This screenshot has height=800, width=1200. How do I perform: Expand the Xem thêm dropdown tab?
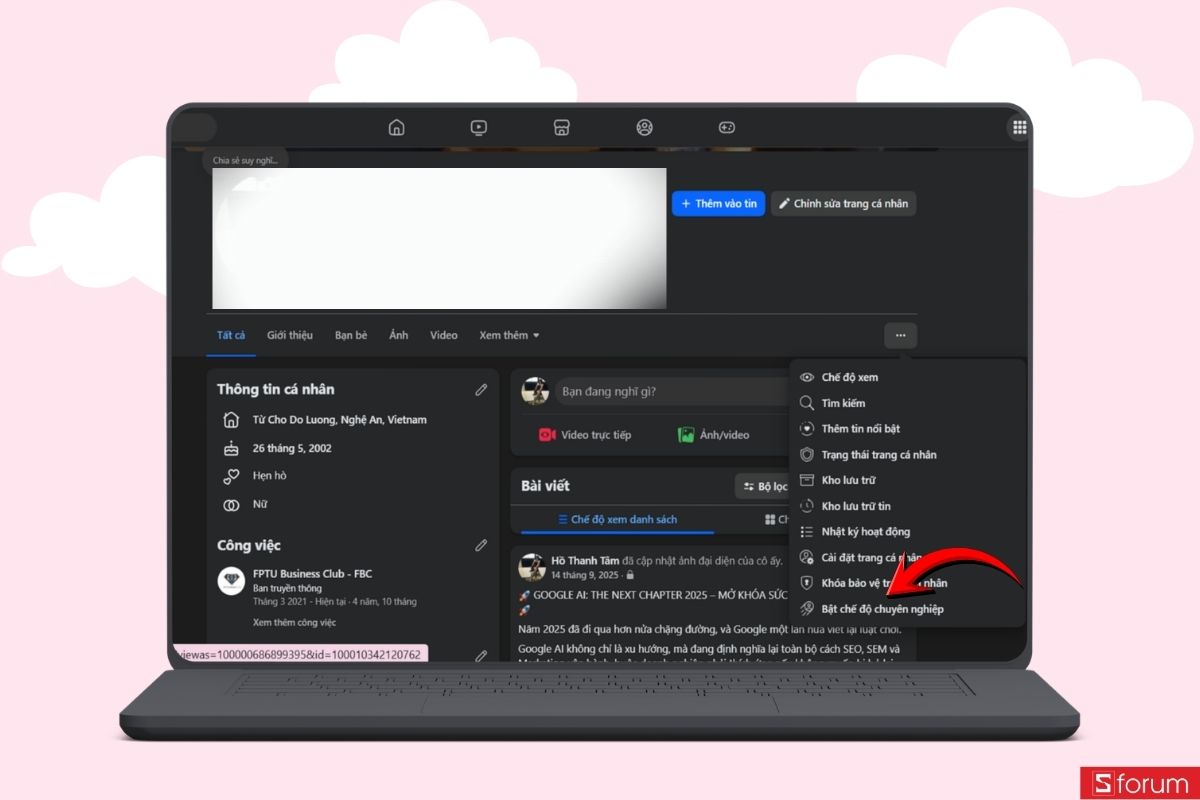[509, 335]
